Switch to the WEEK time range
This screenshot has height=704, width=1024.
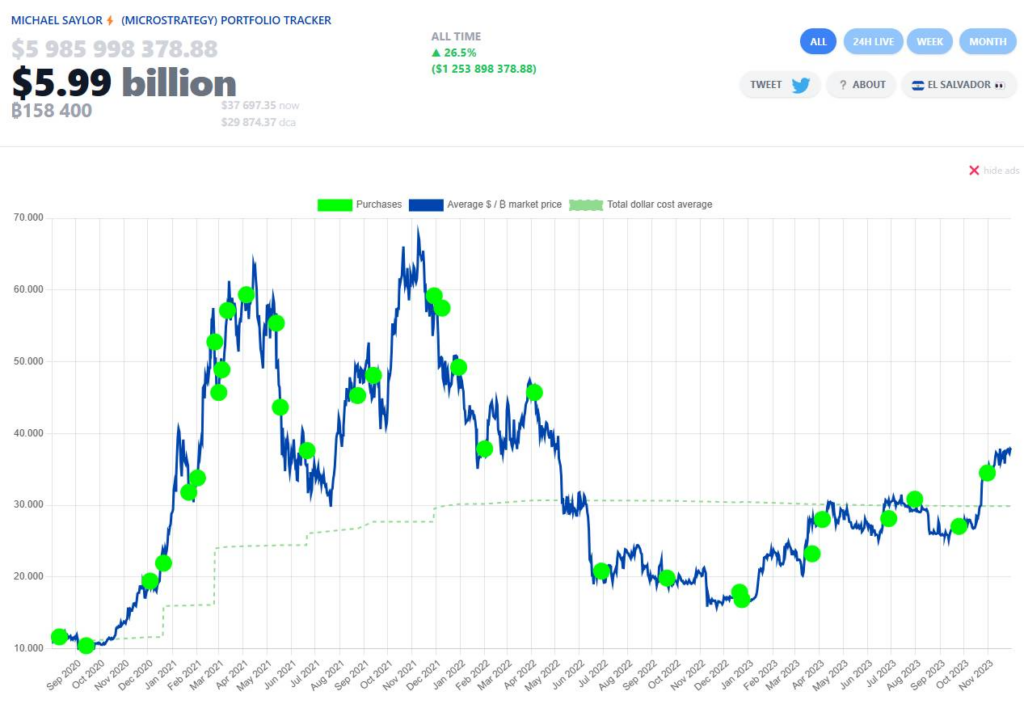931,42
